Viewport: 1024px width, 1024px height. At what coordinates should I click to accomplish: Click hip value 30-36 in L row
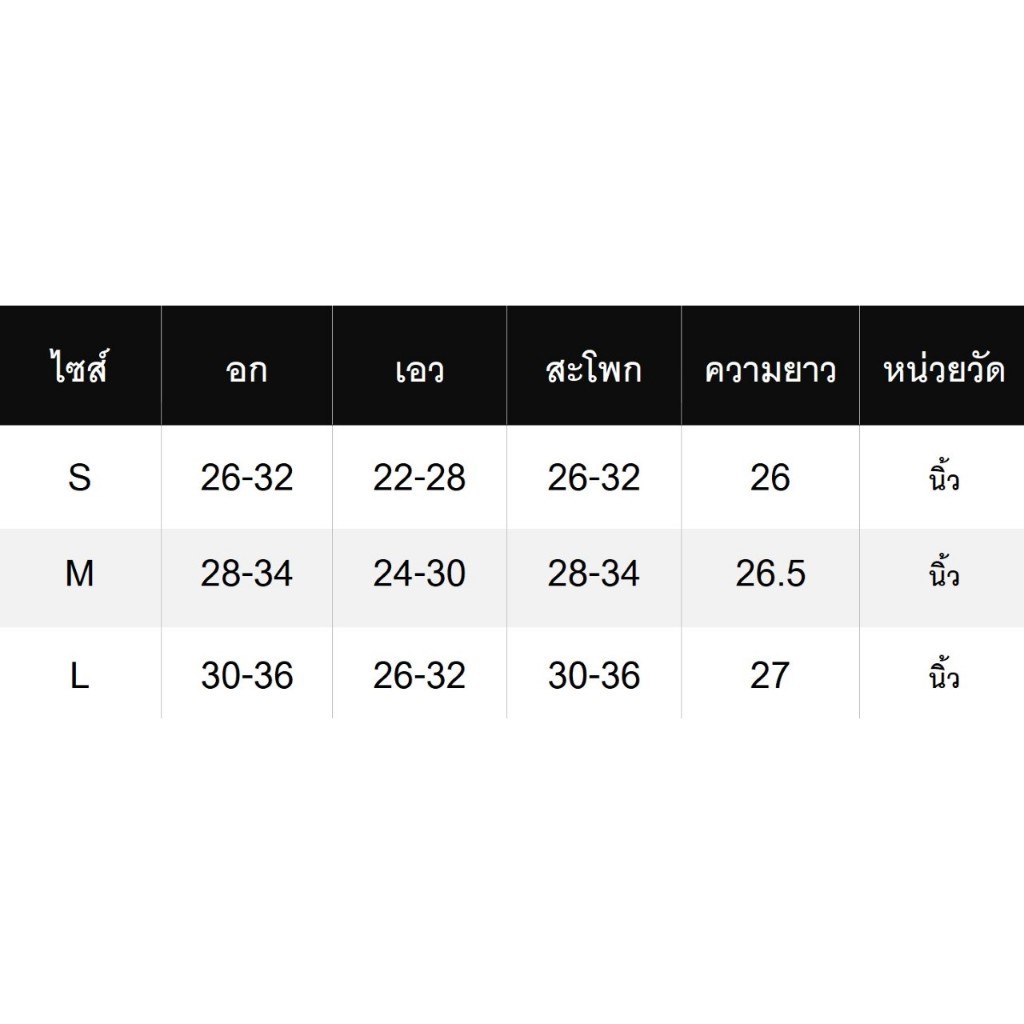(594, 675)
